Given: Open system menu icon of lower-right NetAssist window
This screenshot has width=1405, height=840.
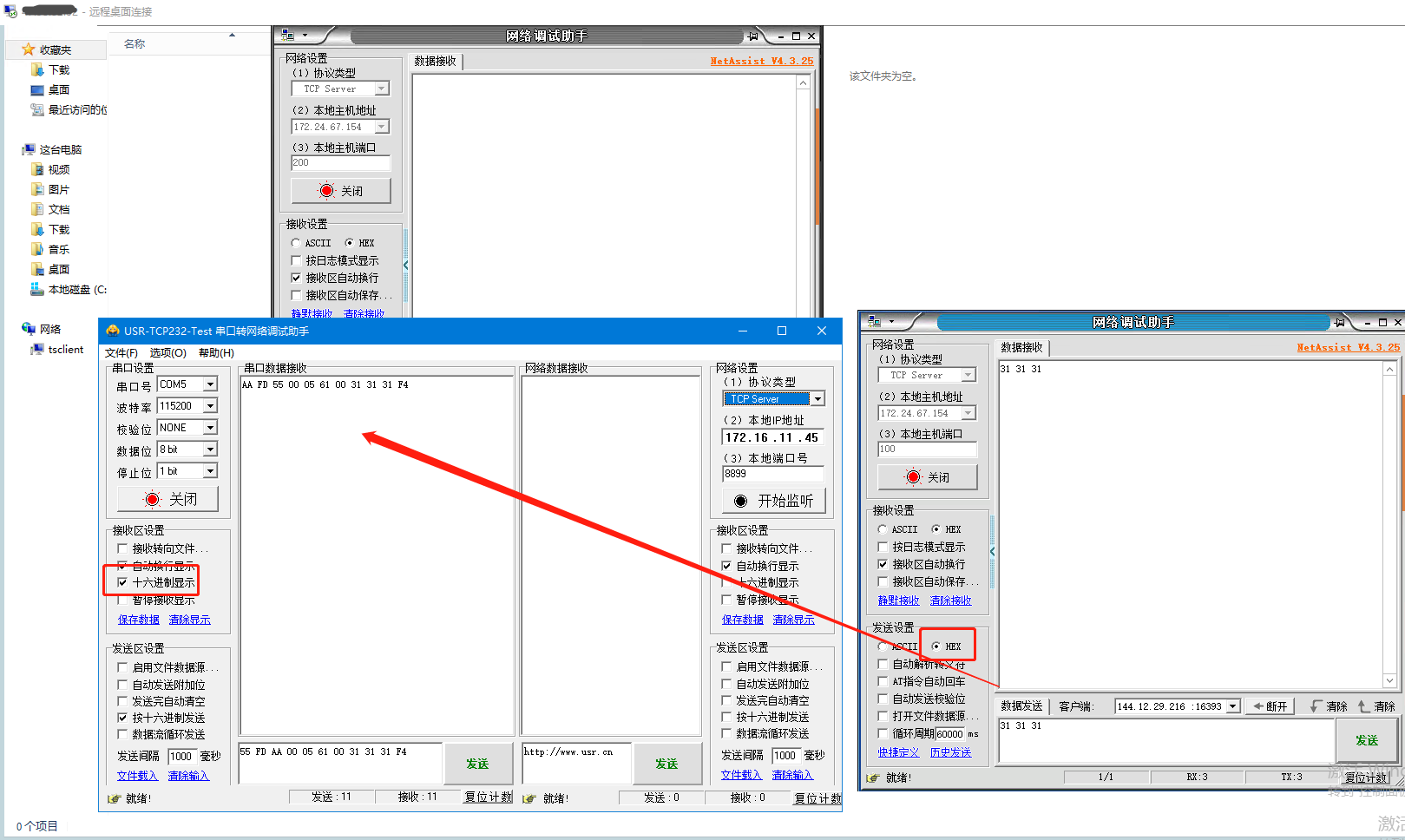Looking at the screenshot, I should [x=875, y=322].
